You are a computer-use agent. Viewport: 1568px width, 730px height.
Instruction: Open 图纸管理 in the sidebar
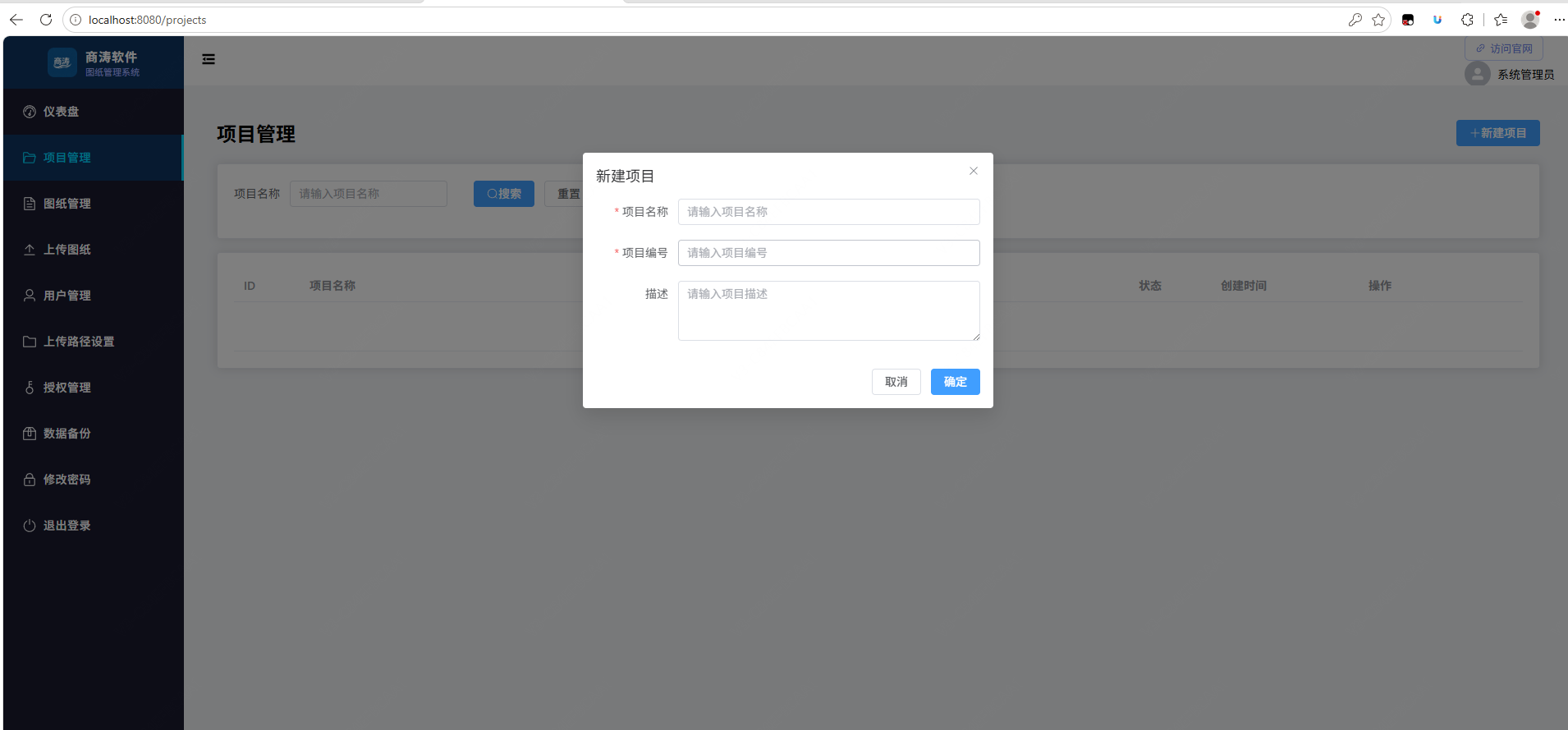[93, 204]
